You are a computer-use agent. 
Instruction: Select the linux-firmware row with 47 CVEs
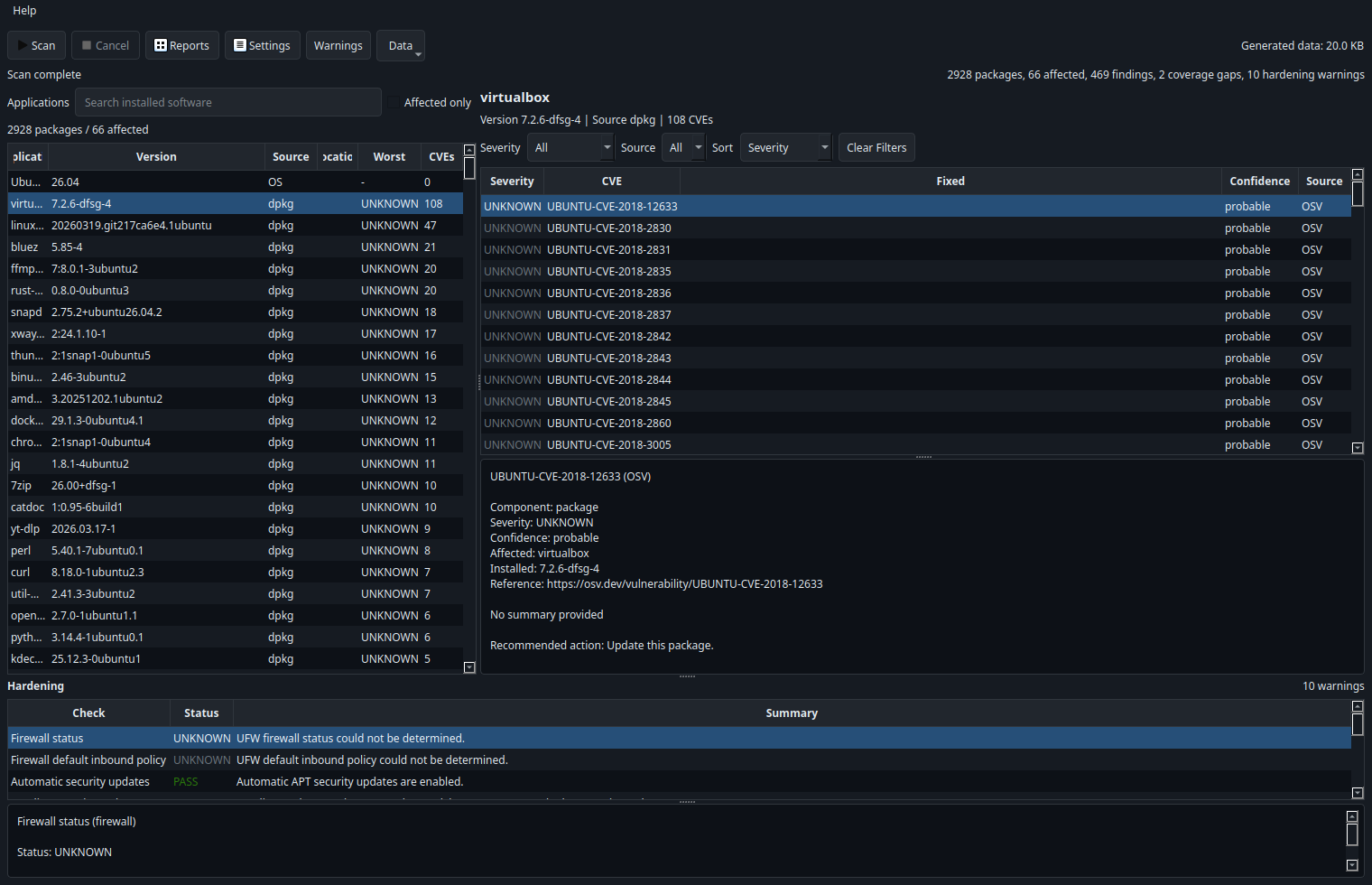pyautogui.click(x=235, y=225)
